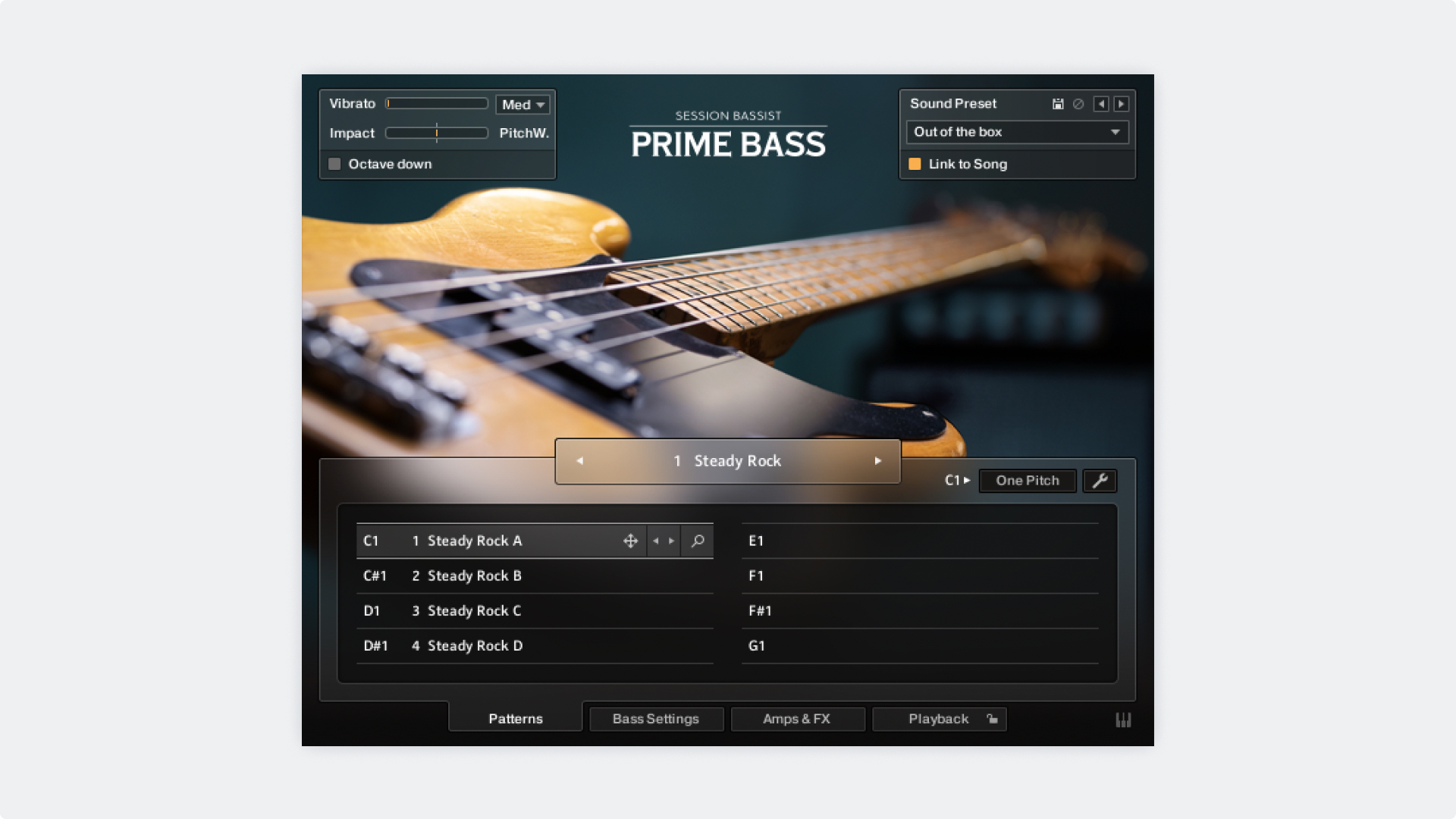Click the reset sound preset icon
This screenshot has height=819, width=1456.
1078,104
